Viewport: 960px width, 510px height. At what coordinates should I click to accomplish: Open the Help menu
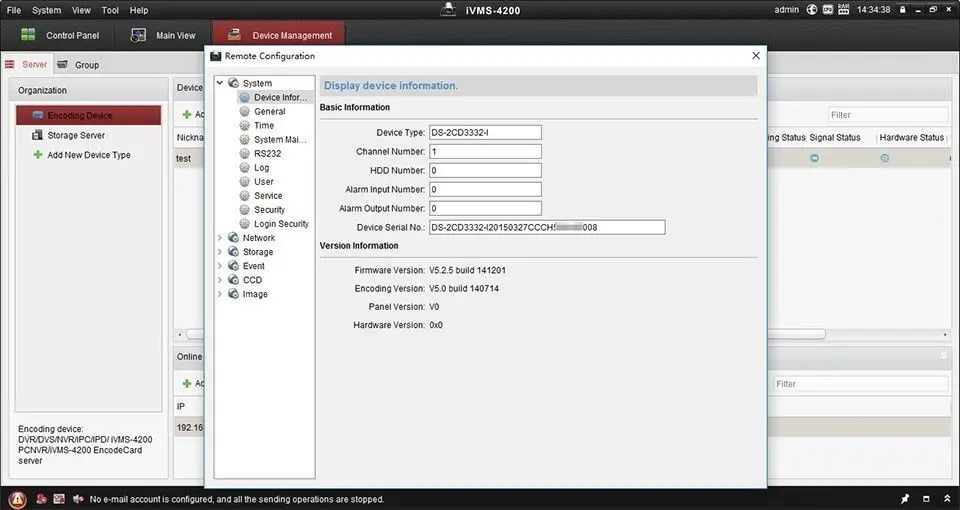pyautogui.click(x=139, y=10)
